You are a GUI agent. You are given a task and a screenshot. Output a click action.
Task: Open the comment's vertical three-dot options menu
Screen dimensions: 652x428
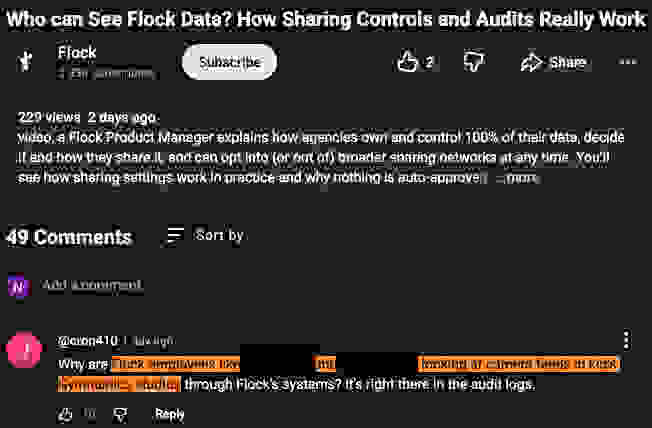626,340
